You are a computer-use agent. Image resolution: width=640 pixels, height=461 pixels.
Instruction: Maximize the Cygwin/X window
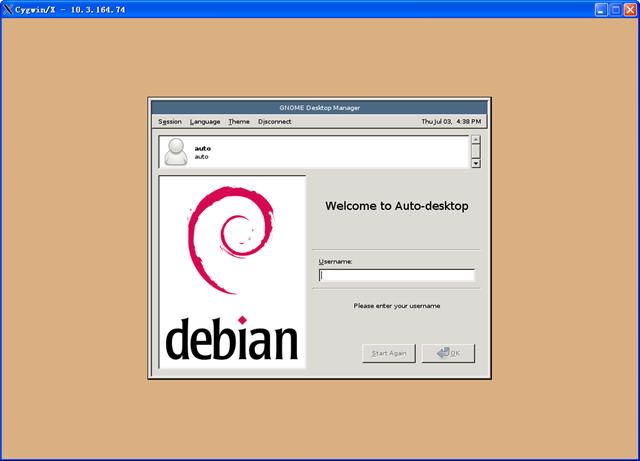point(615,9)
